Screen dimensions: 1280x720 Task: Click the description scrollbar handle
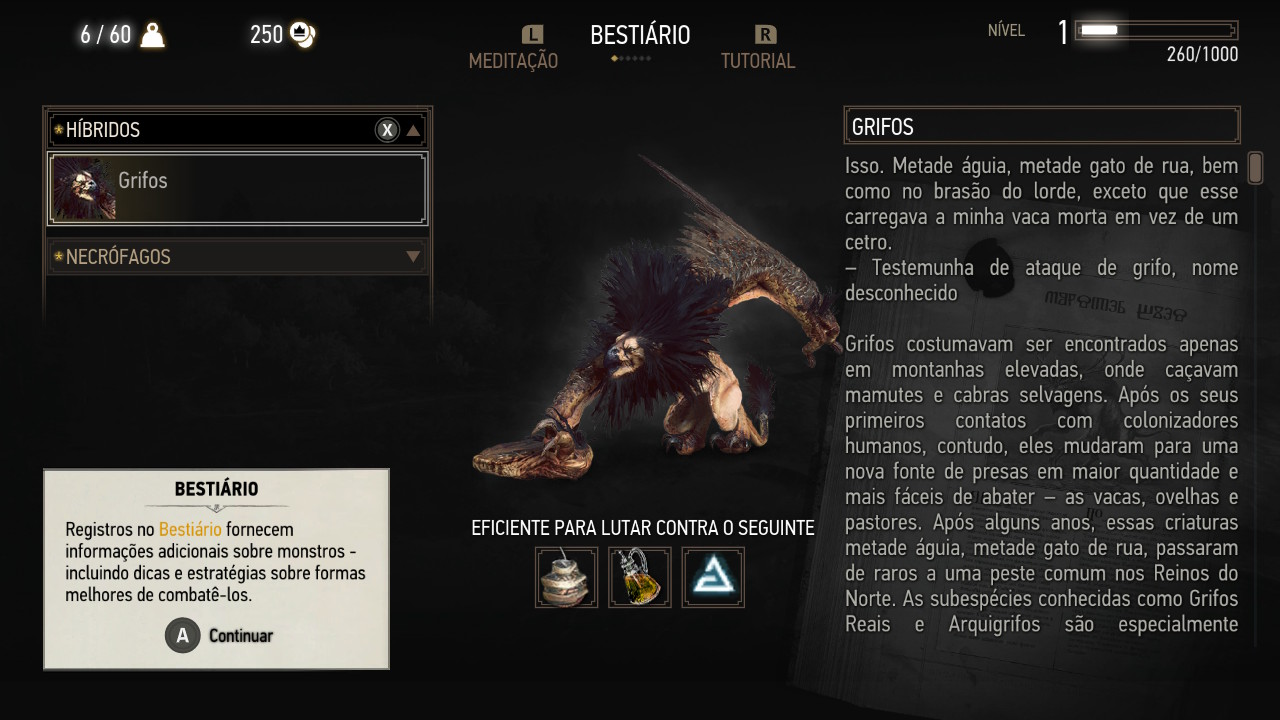(x=1255, y=166)
